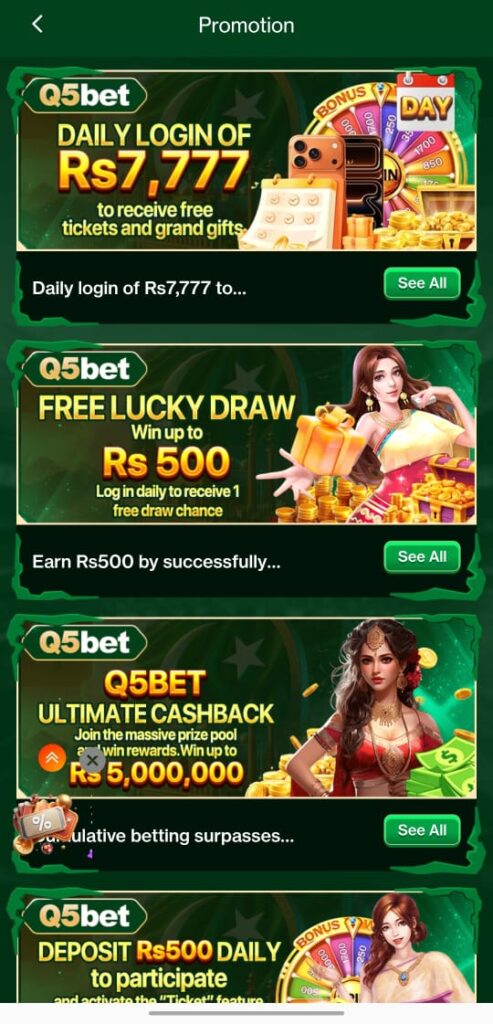Image resolution: width=493 pixels, height=1024 pixels.
Task: Click the DAY calendar icon
Action: coord(426,101)
